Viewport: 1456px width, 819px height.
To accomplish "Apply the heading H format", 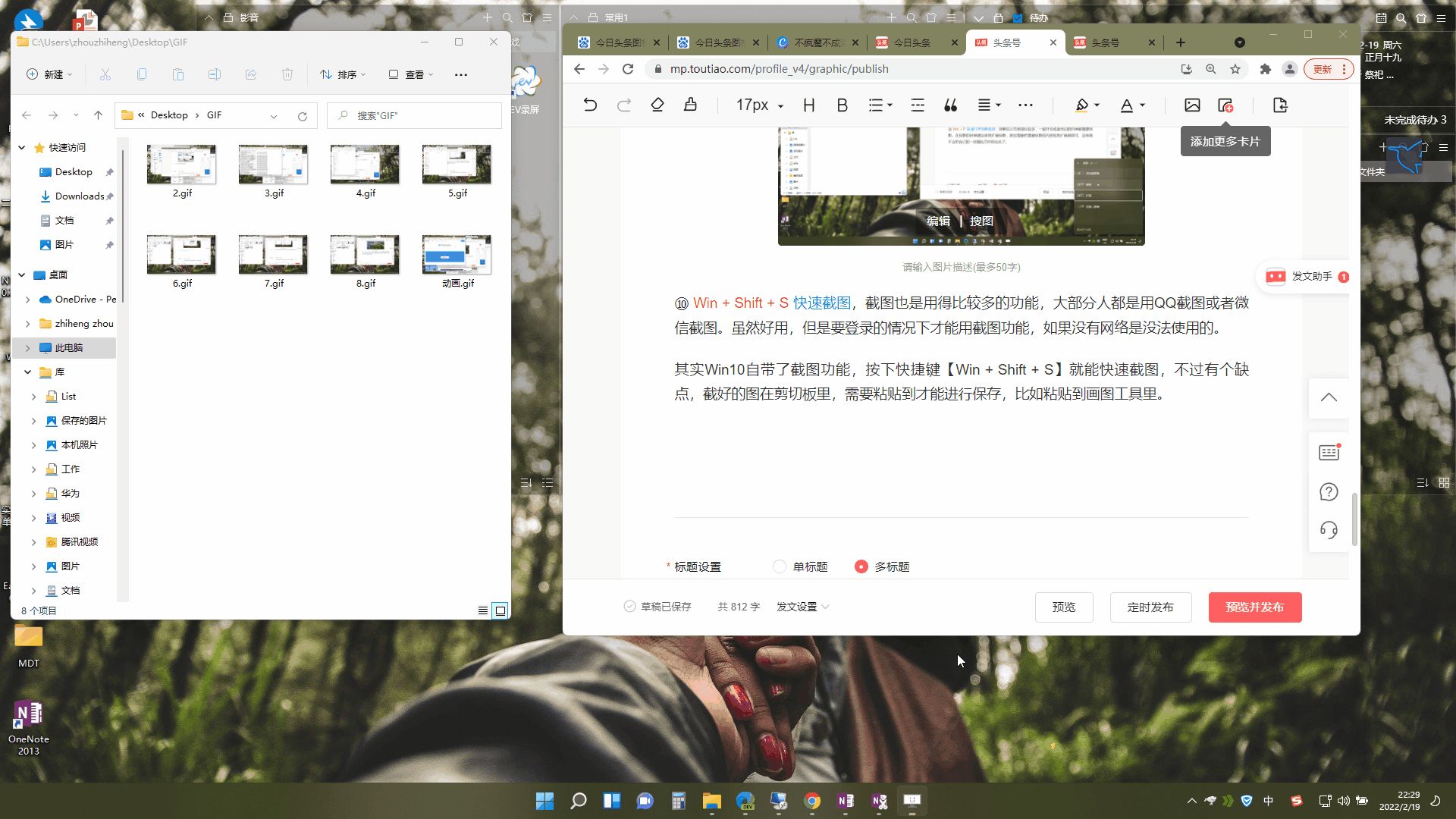I will pos(808,105).
